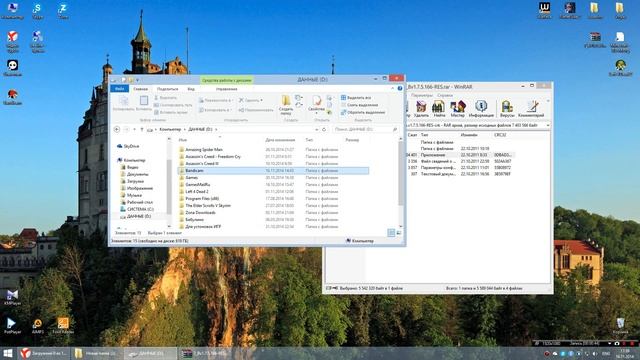Image resolution: width=640 pixels, height=360 pixels.
Task: Click the breadcrumb arrow after ДАННЫЕ (D:)
Action: click(x=216, y=129)
